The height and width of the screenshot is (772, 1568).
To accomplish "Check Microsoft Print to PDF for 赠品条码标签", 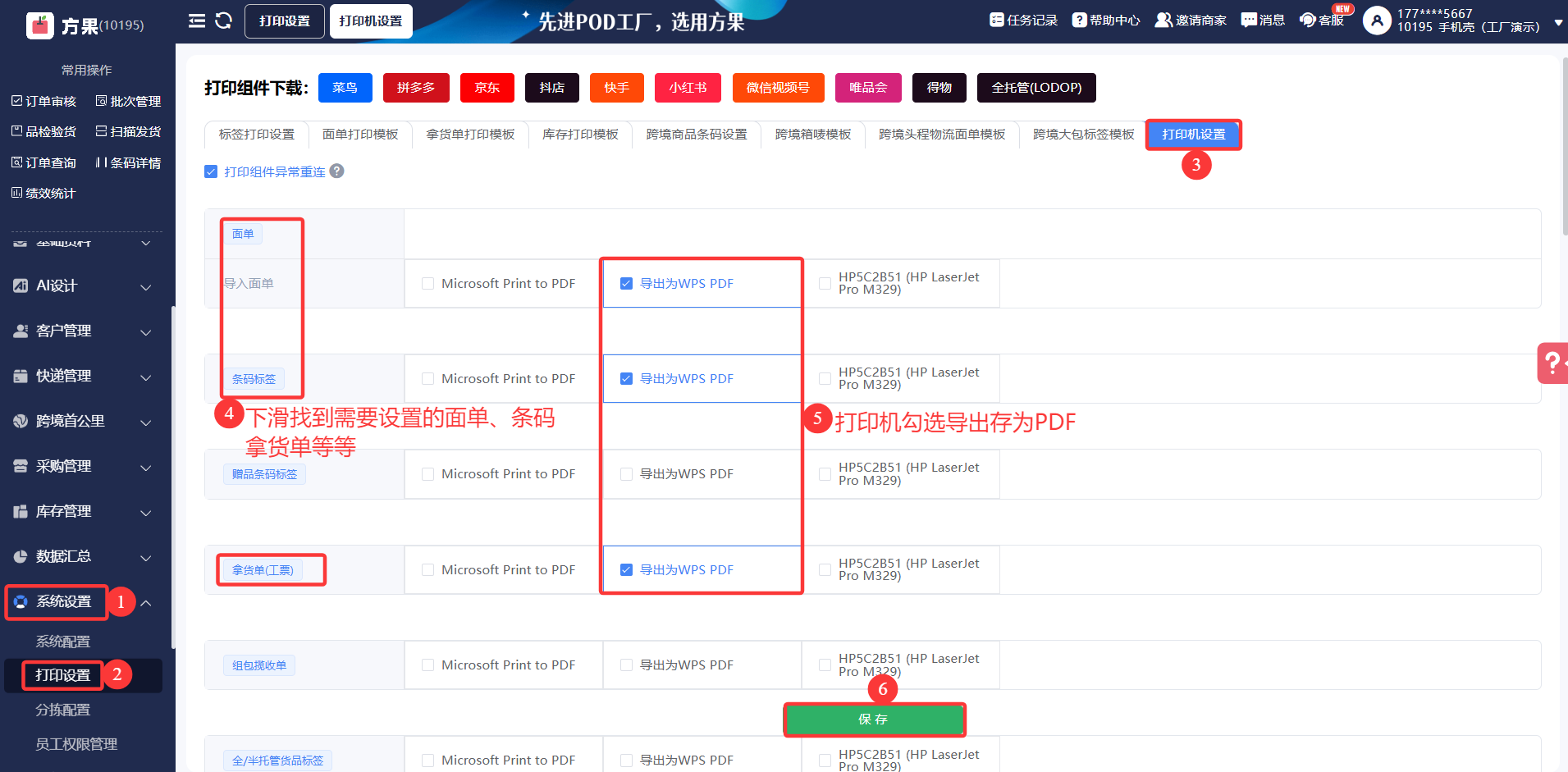I will point(427,474).
